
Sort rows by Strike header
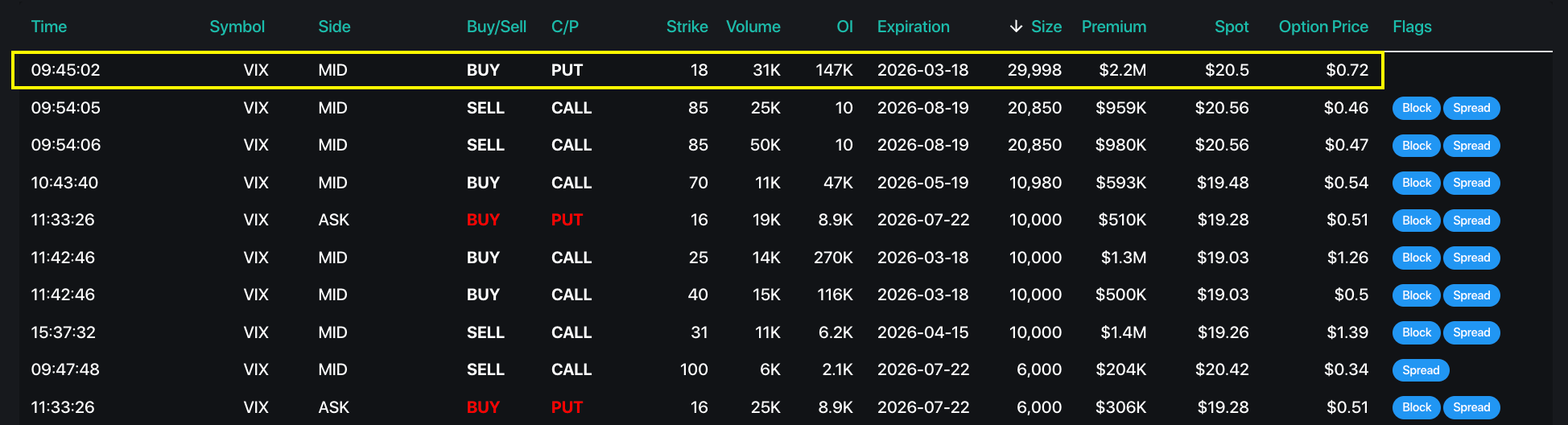(x=687, y=27)
